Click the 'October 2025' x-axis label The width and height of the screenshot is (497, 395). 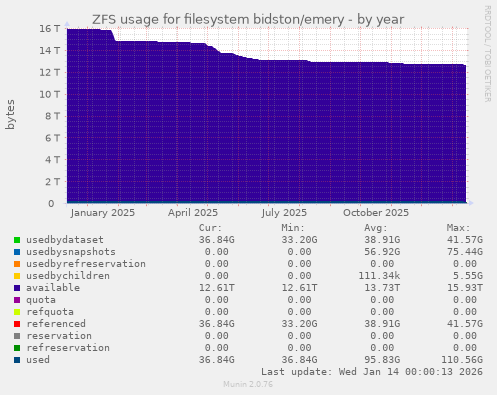coord(376,213)
